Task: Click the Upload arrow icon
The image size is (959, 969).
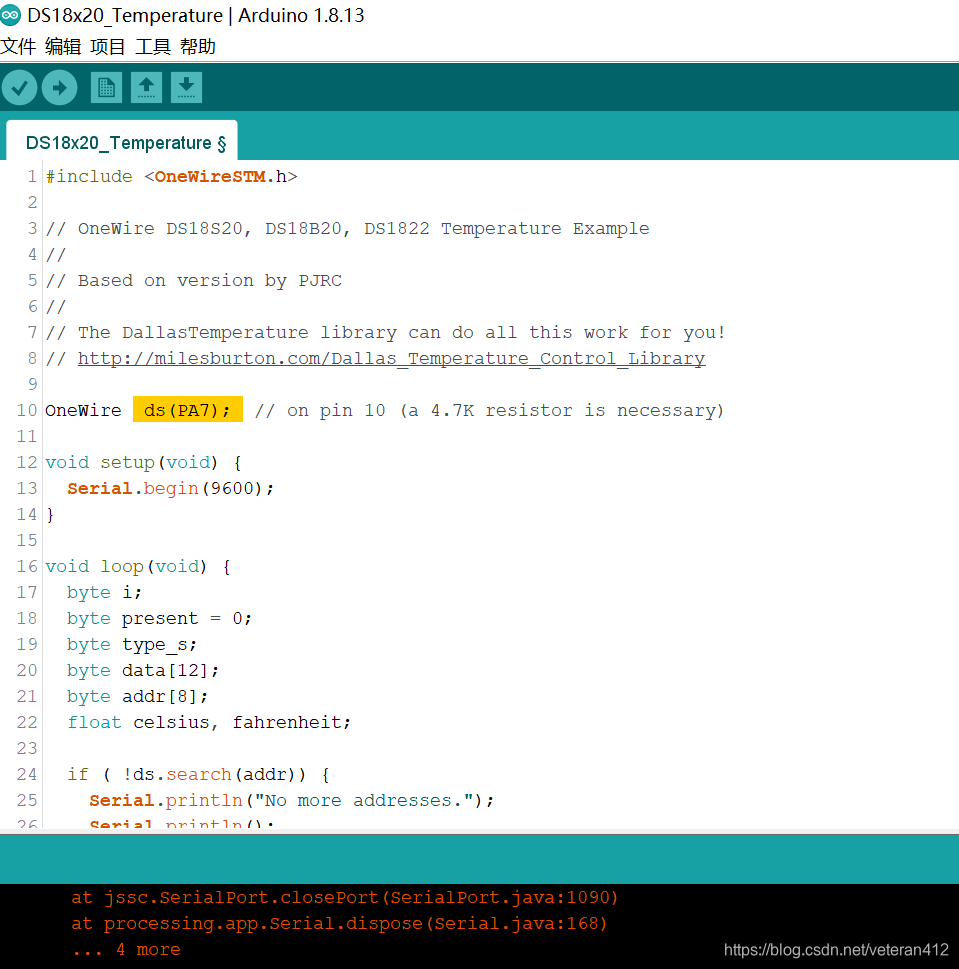Action: (x=59, y=87)
